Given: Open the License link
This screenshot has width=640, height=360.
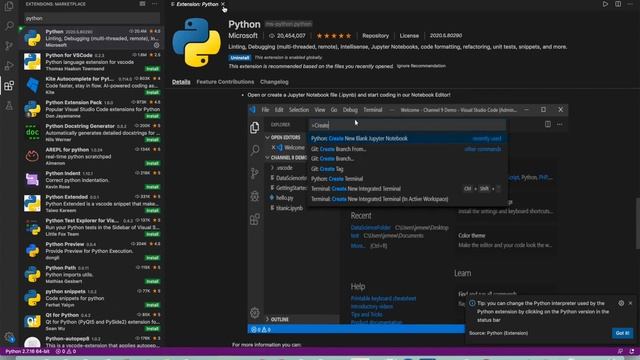Looking at the screenshot, I should (x=409, y=36).
